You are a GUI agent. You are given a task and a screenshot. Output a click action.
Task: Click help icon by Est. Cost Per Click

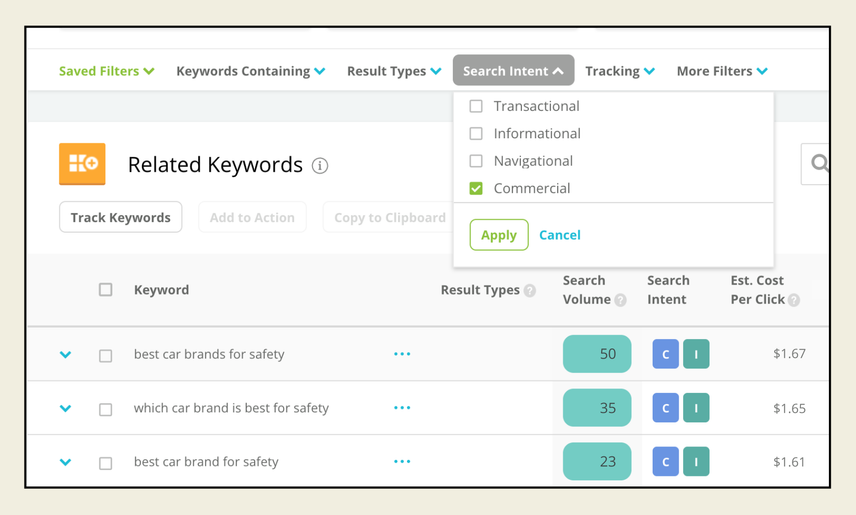pyautogui.click(x=794, y=300)
